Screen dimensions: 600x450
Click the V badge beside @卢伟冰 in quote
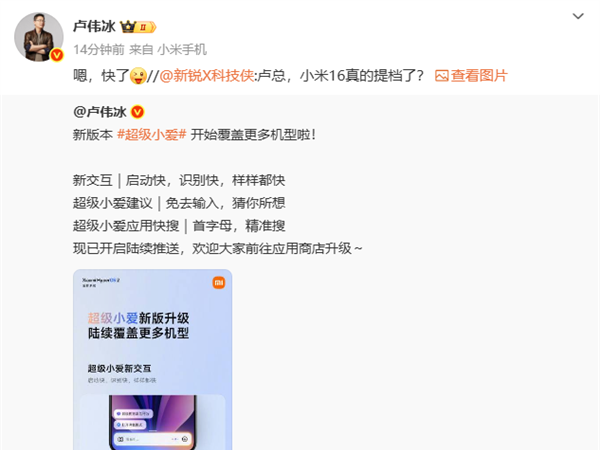(137, 112)
